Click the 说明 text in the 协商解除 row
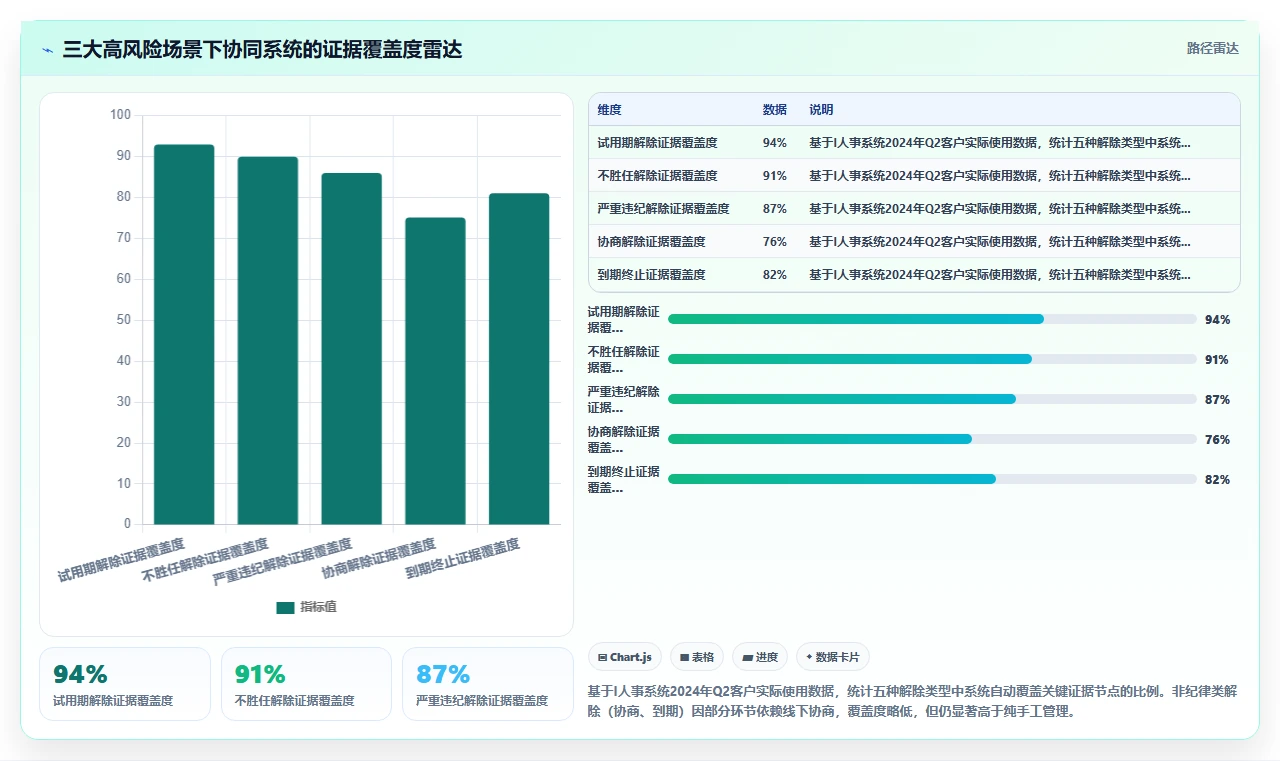1280x761 pixels. point(1000,242)
